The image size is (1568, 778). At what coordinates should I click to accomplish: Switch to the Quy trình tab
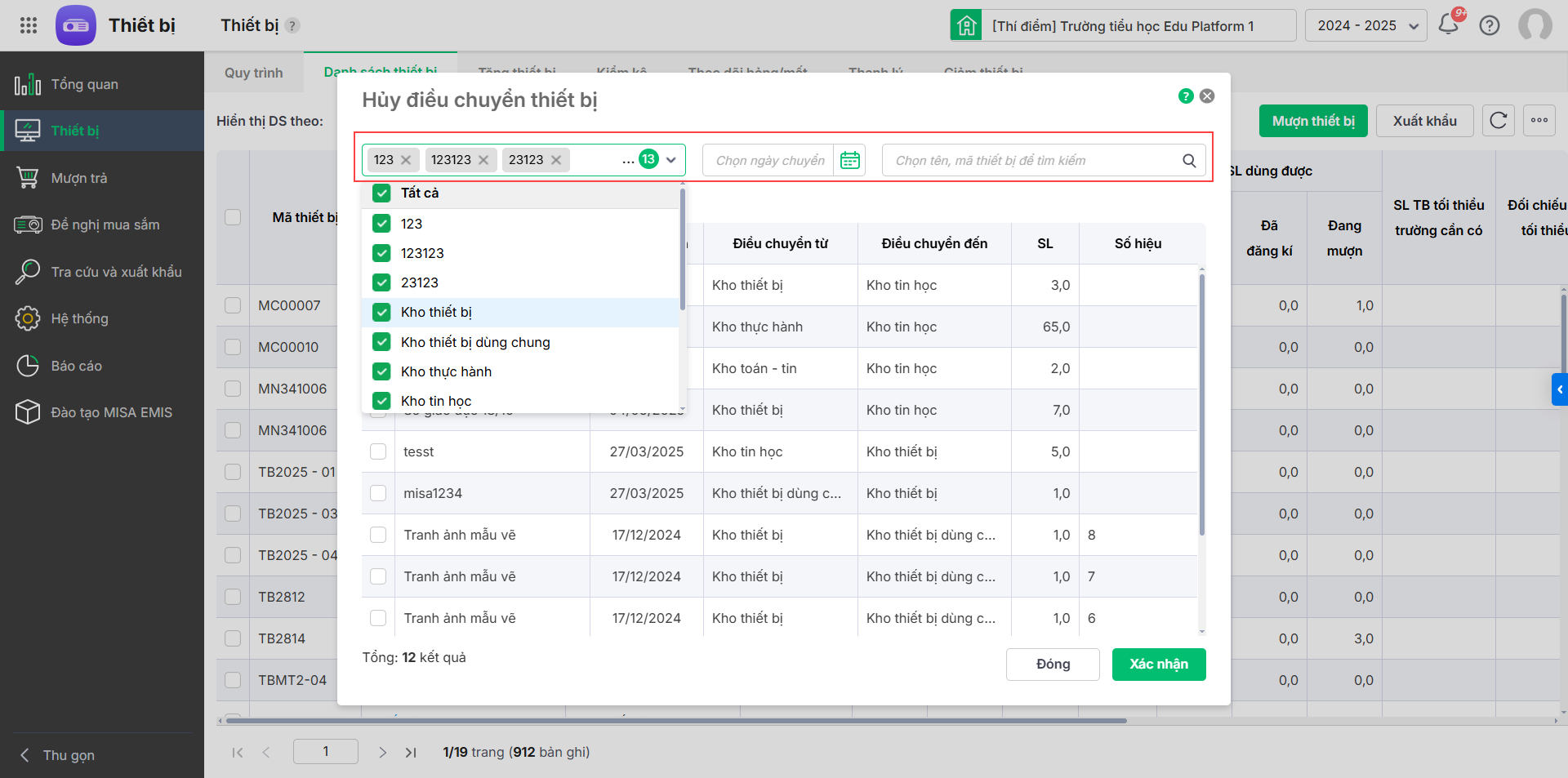(254, 73)
